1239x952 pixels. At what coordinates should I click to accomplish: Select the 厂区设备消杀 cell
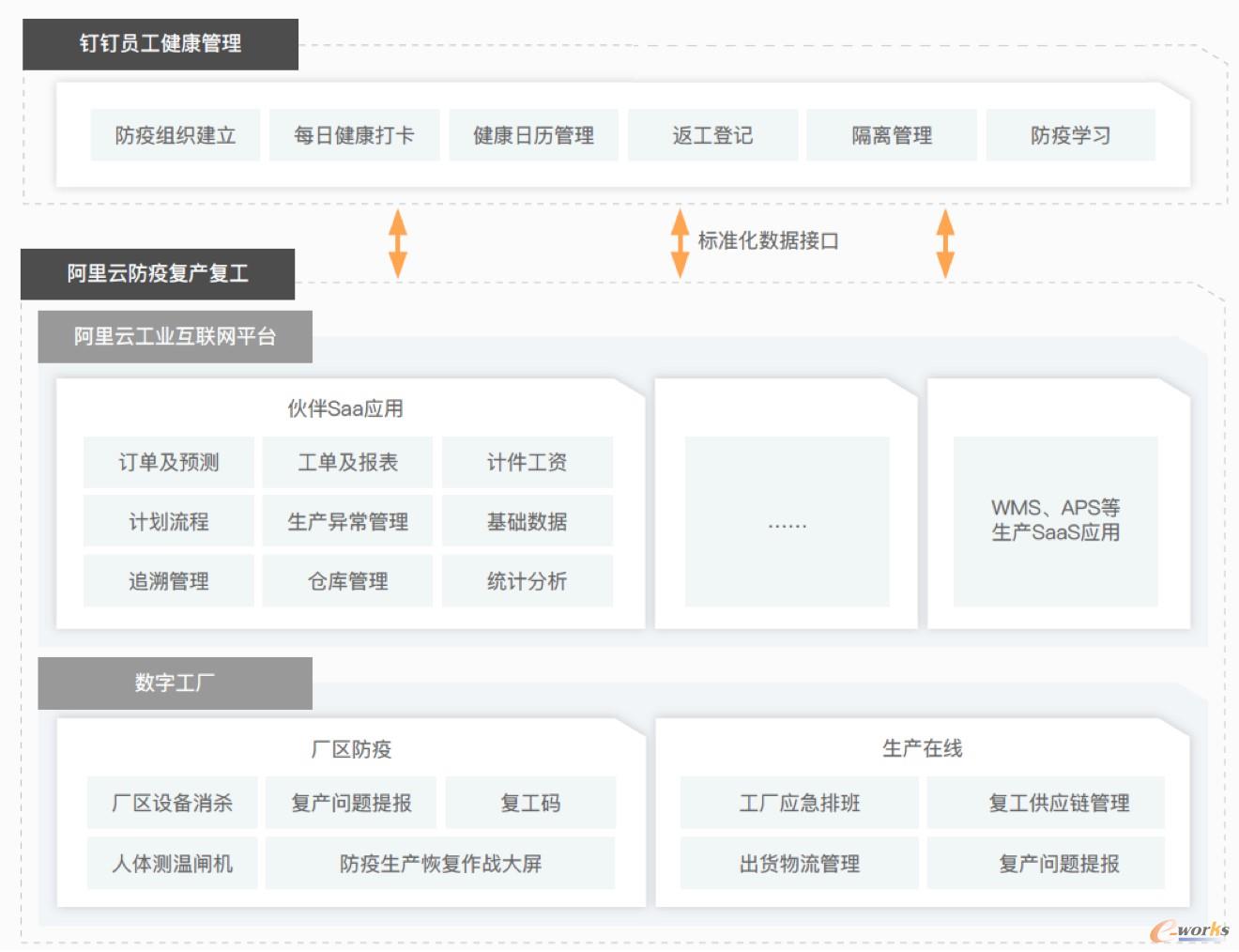(x=172, y=803)
